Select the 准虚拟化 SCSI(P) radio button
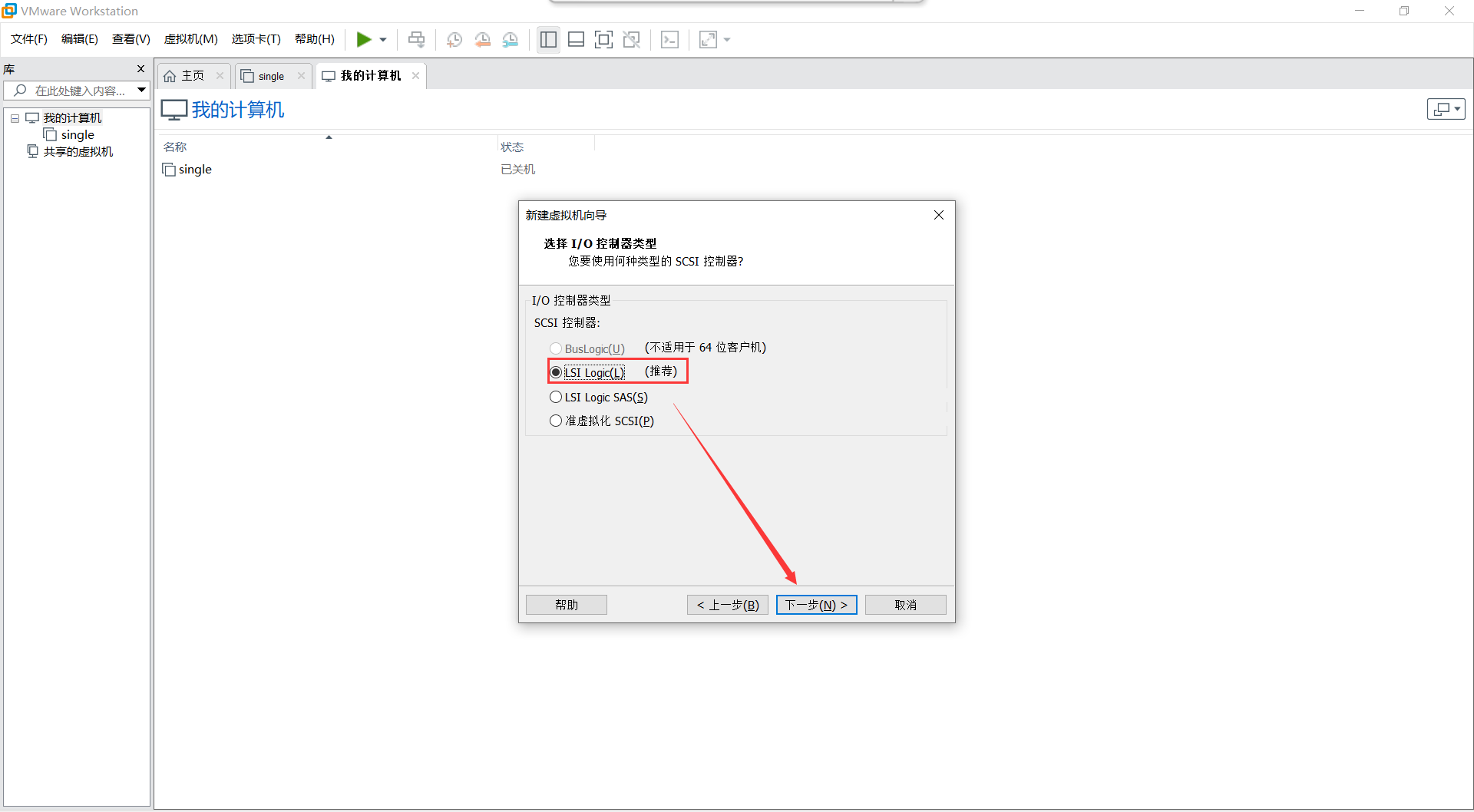This screenshot has height=812, width=1474. pyautogui.click(x=556, y=421)
